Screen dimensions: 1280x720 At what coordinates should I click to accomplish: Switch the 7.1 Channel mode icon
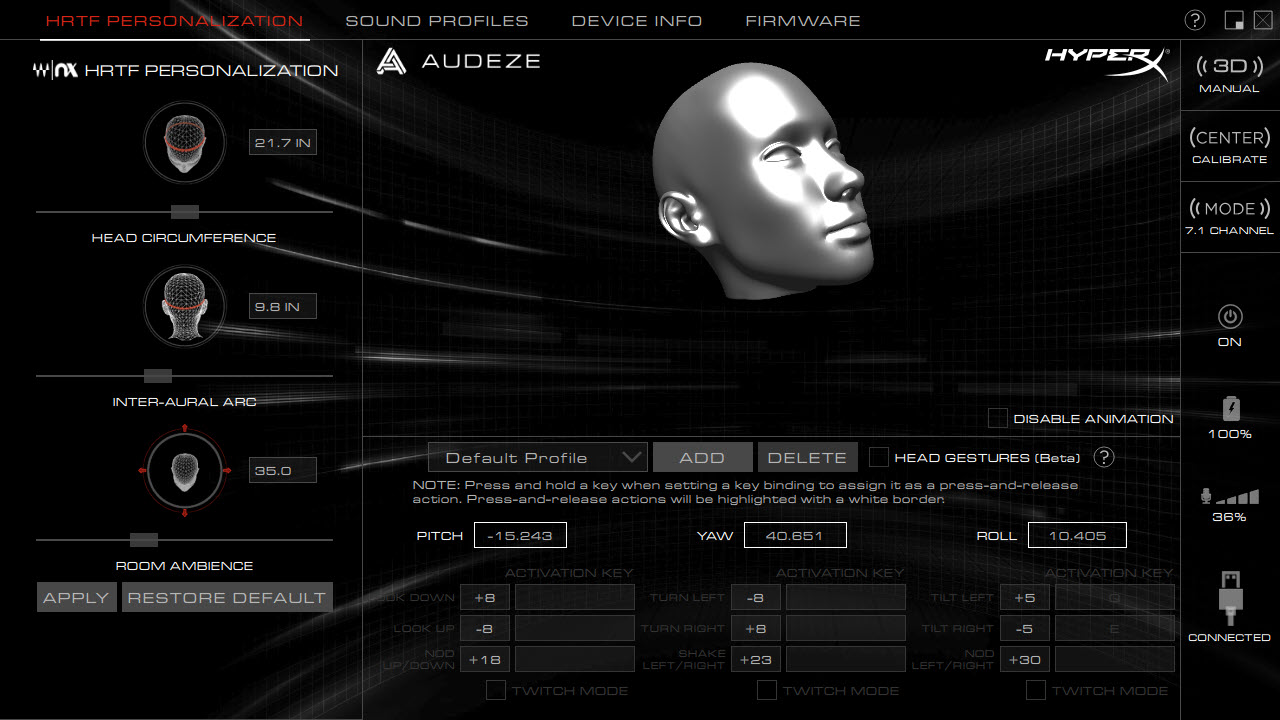pos(1230,208)
